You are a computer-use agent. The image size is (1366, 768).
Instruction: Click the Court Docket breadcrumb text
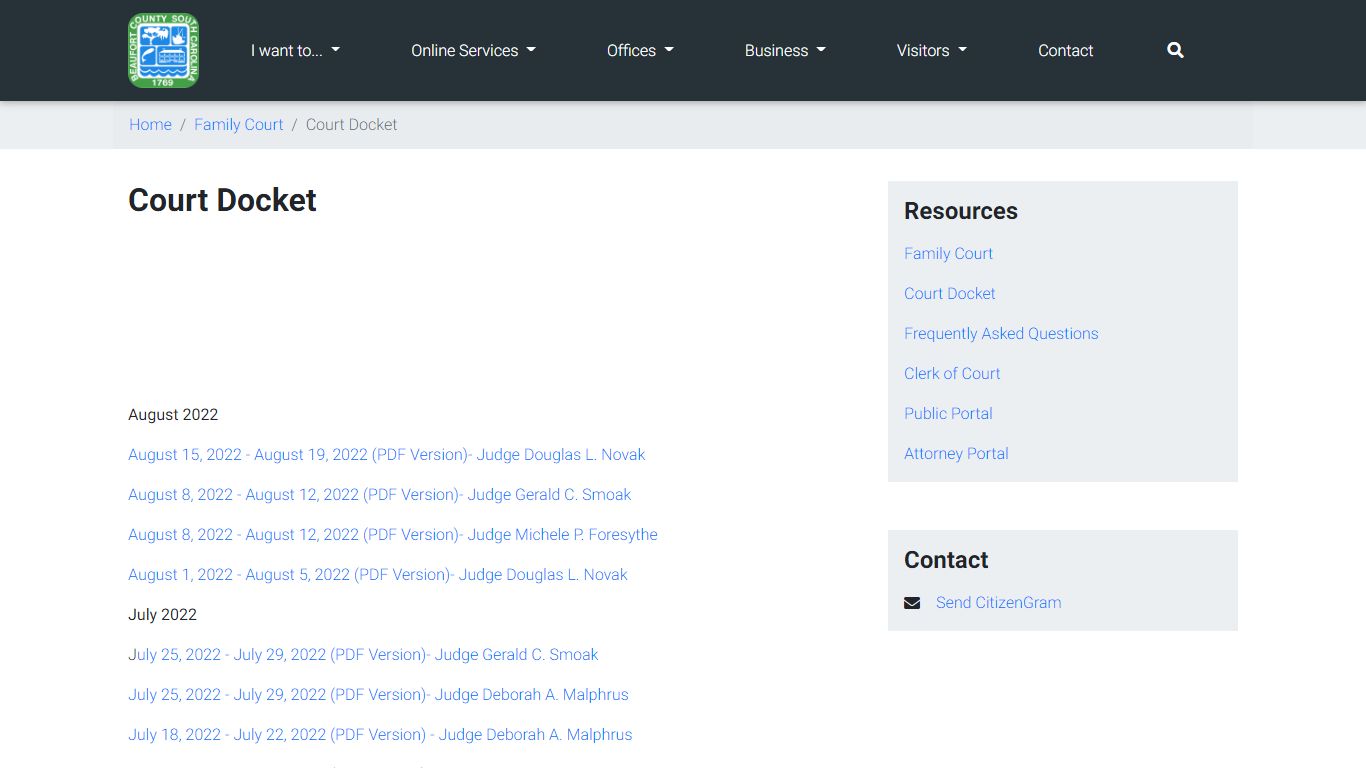coord(351,125)
